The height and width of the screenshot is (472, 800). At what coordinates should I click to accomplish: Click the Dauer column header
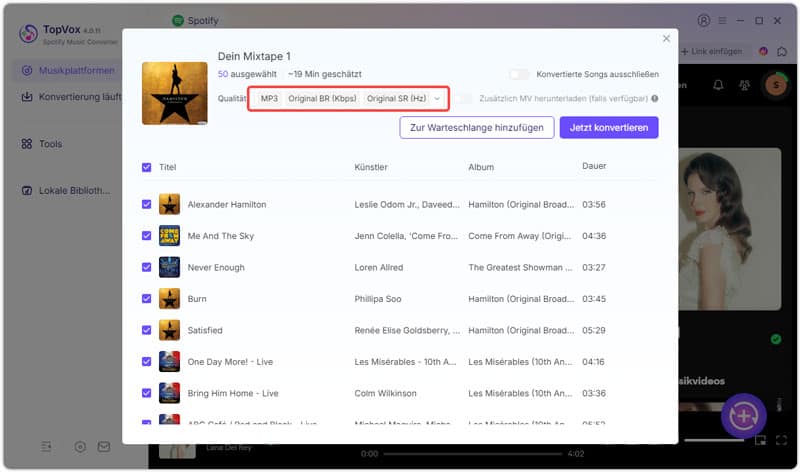tap(594, 166)
